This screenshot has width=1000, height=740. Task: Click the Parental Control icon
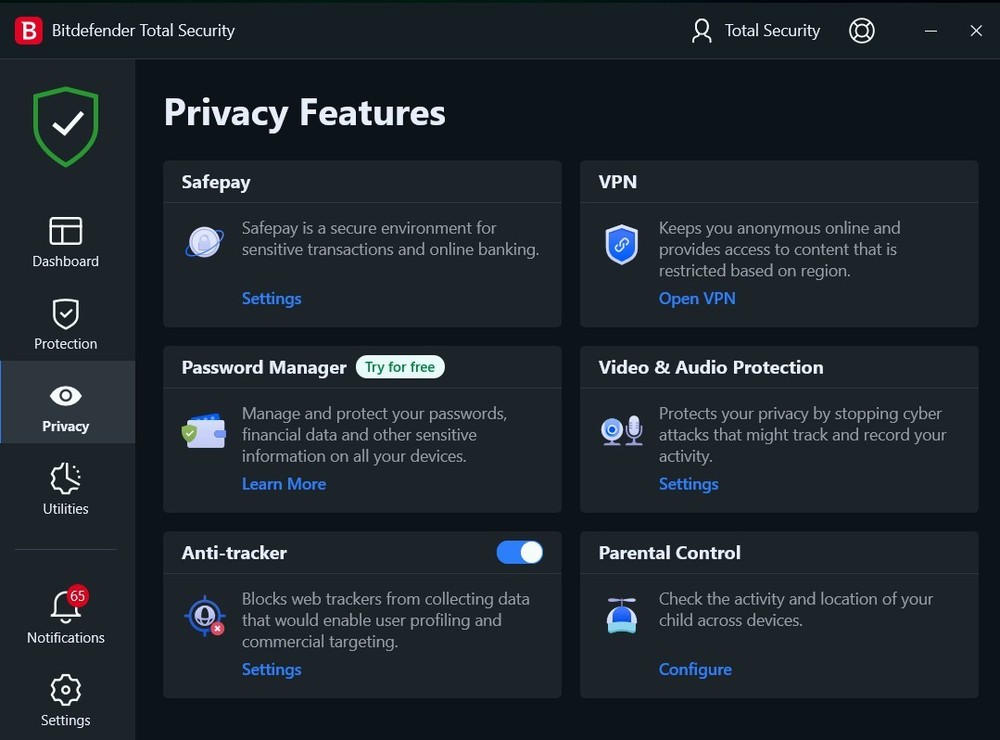[x=621, y=612]
